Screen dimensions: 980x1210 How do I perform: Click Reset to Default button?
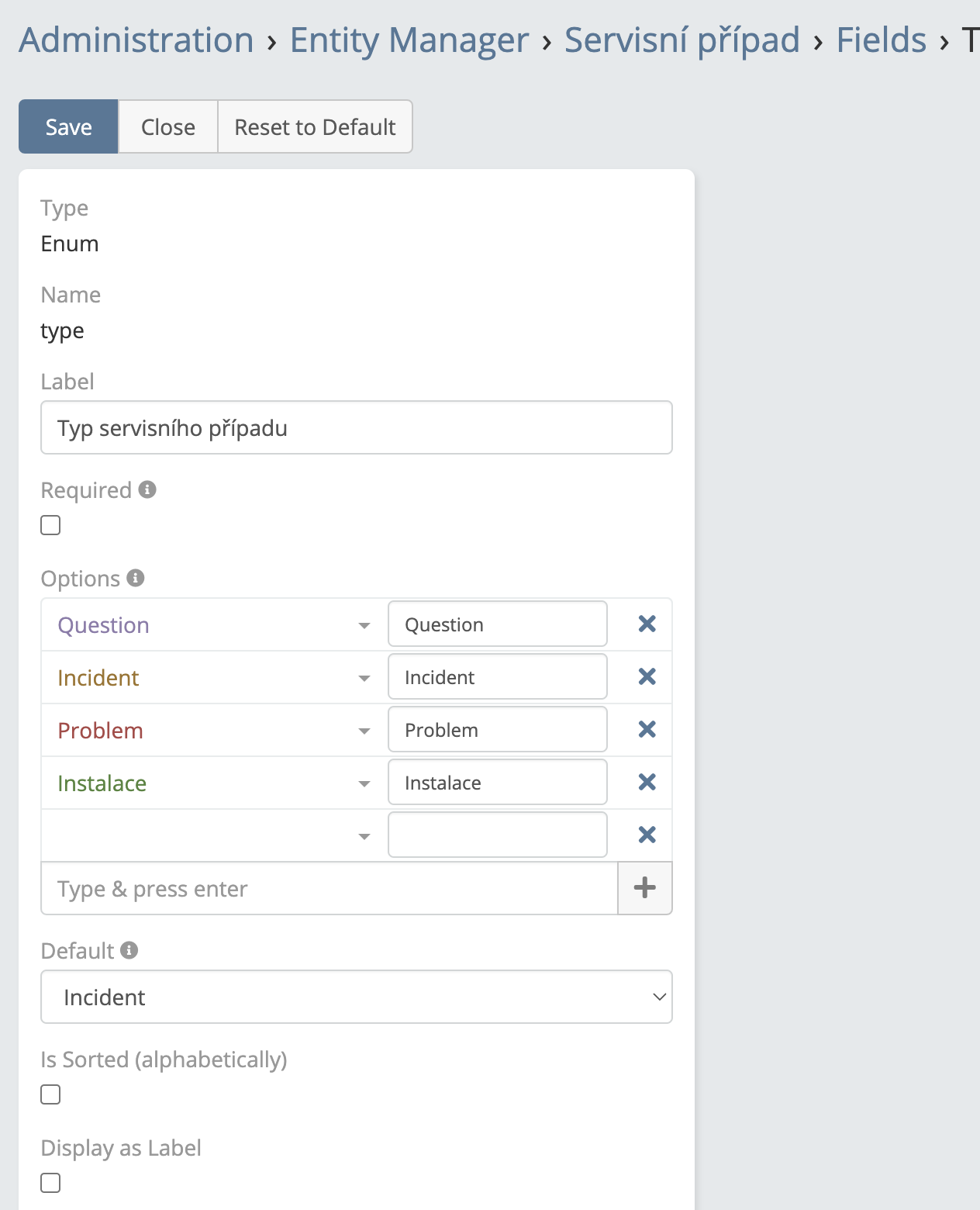coord(315,126)
